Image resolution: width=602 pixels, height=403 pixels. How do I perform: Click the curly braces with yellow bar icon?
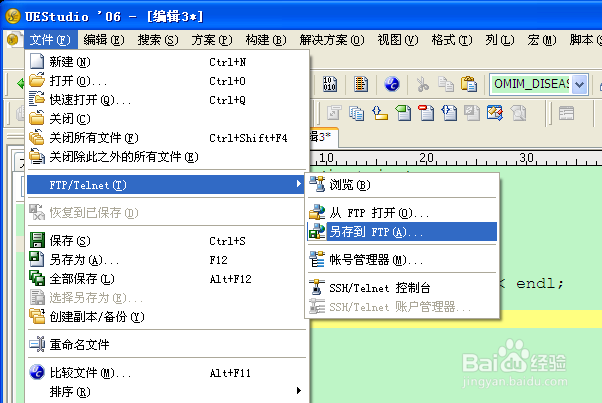click(x=380, y=113)
